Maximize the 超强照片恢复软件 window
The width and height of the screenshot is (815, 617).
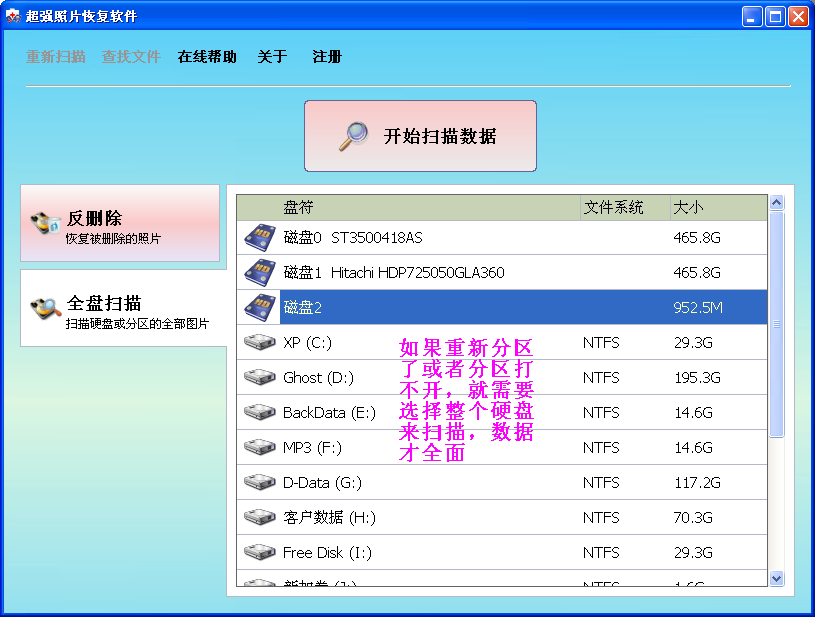(775, 17)
